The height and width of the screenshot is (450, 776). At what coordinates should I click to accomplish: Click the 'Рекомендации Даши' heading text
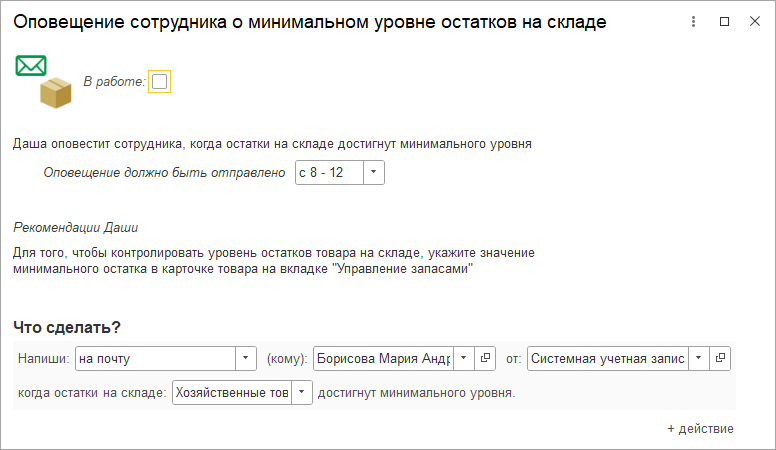(x=76, y=228)
